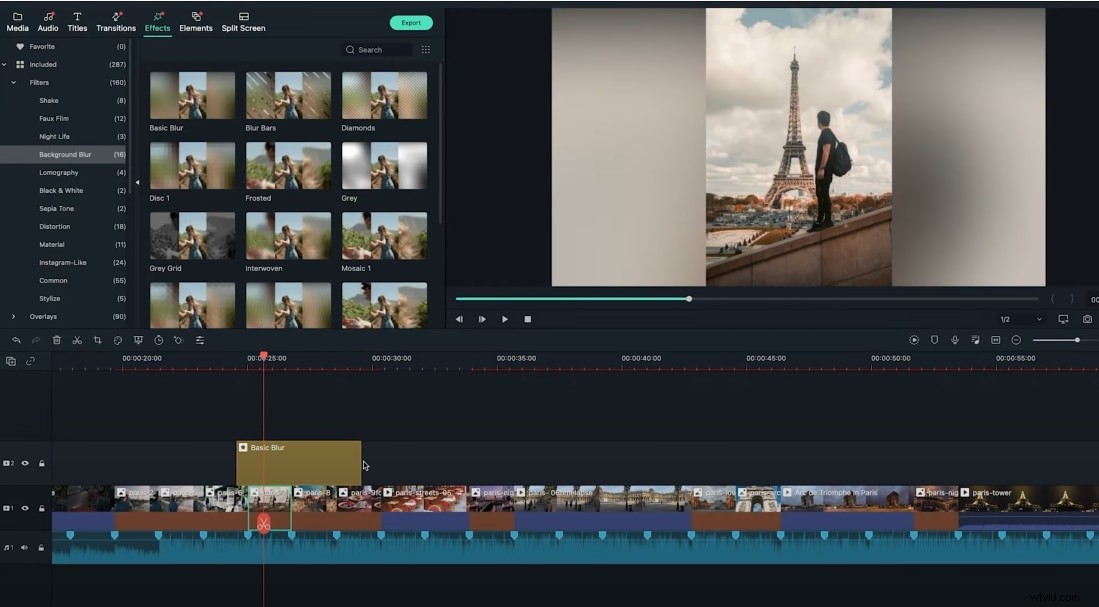This screenshot has height=607, width=1099.
Task: Lock the video track using the padlock icon
Action: click(x=41, y=508)
